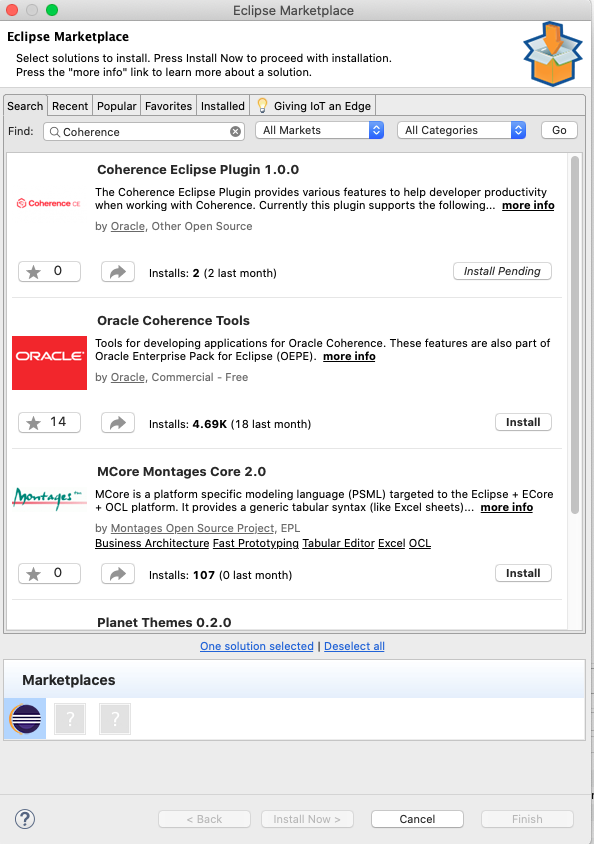Switch to the Popular tab
Viewport: 594px width, 844px height.
click(116, 106)
